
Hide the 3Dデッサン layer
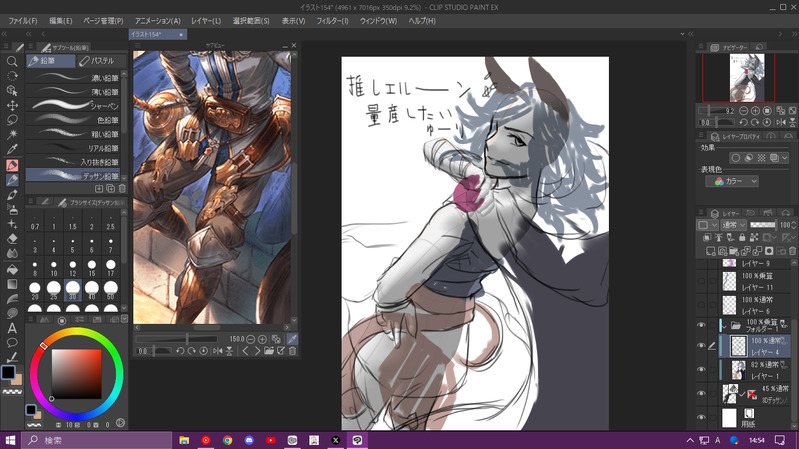click(x=701, y=393)
